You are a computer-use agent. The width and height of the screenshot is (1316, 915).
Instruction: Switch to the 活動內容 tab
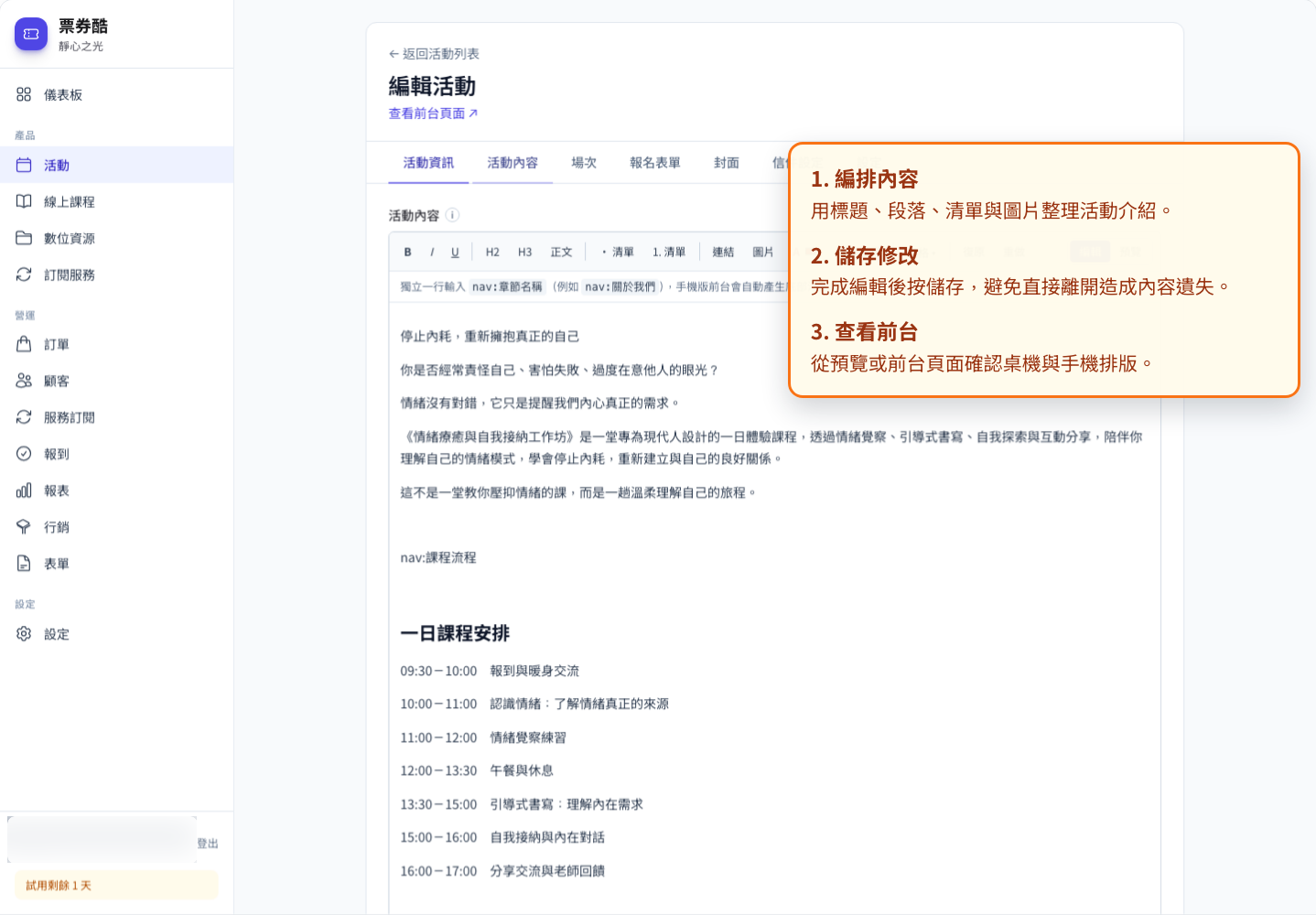pos(512,163)
